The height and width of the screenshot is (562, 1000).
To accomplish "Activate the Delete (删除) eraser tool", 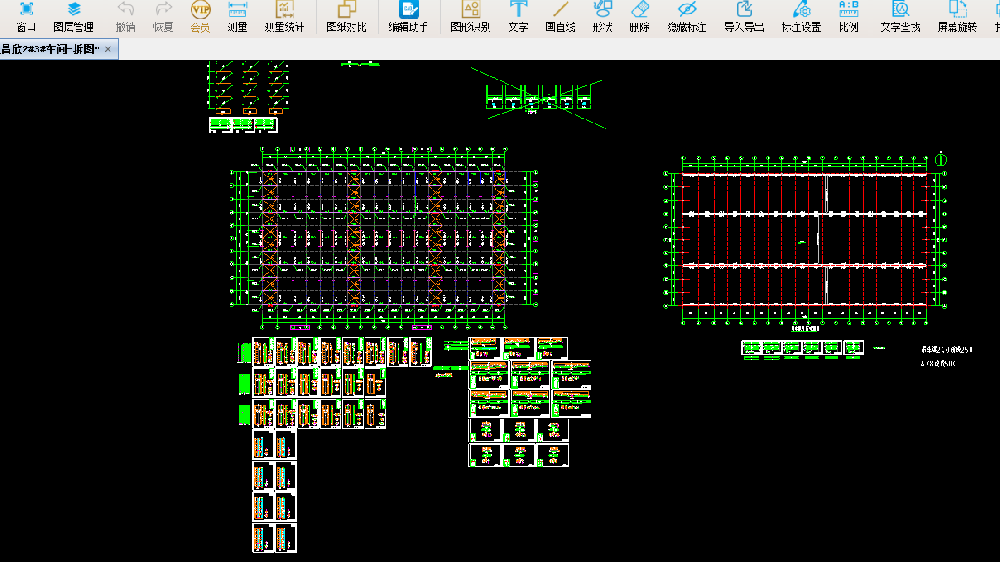I will point(640,16).
